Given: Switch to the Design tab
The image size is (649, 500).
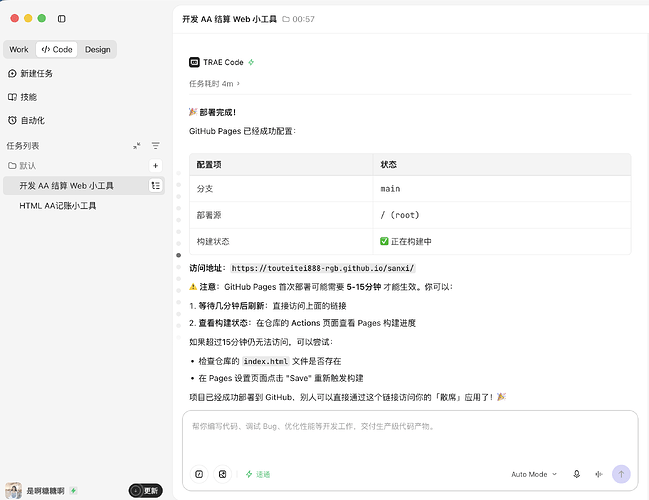Looking at the screenshot, I should point(97,49).
